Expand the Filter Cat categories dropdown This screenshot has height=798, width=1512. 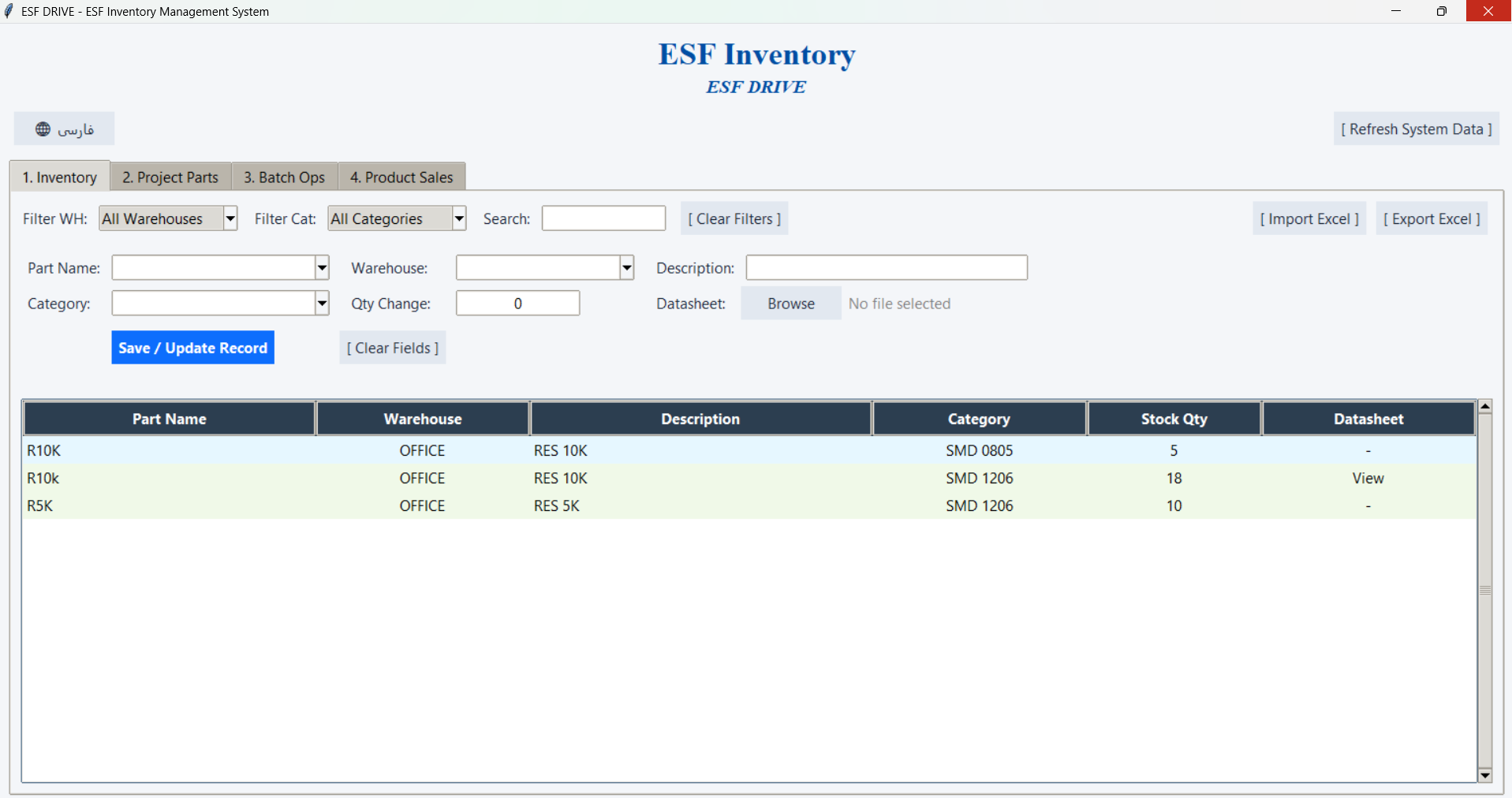point(459,218)
